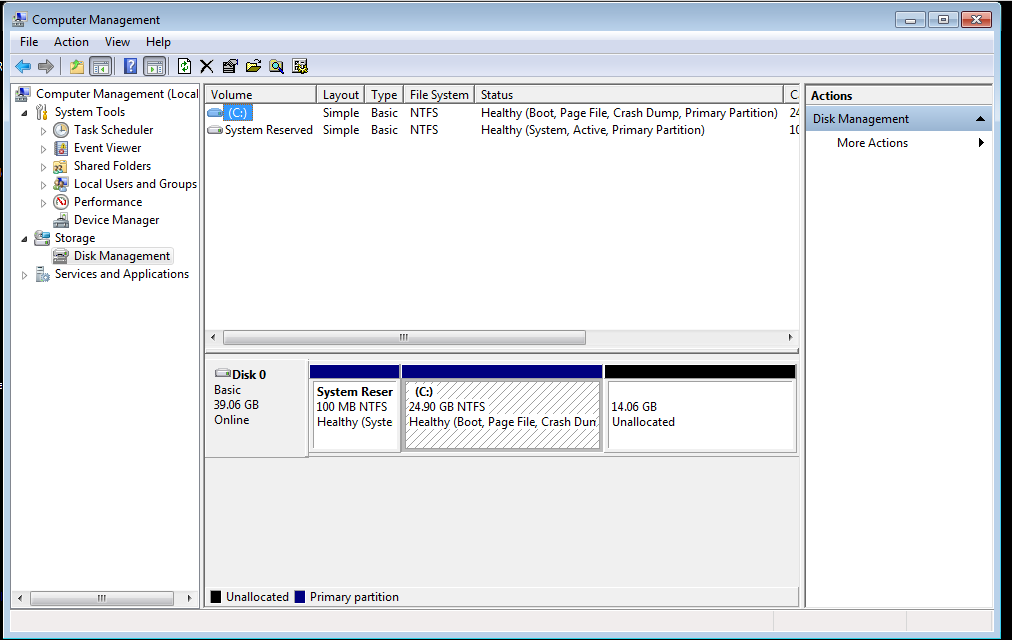Select the Shared Folders icon
This screenshot has height=640, width=1012.
pyautogui.click(x=61, y=166)
